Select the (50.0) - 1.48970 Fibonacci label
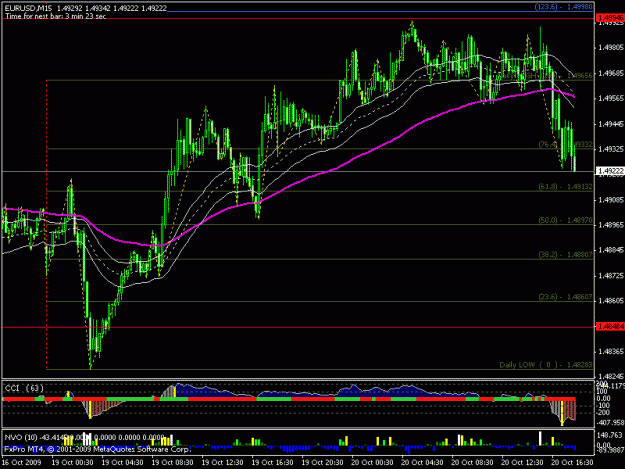 (x=565, y=220)
